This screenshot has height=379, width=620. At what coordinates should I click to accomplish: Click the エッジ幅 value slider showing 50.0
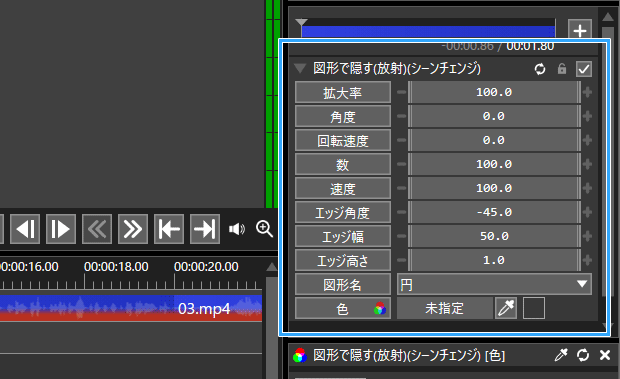(x=494, y=236)
